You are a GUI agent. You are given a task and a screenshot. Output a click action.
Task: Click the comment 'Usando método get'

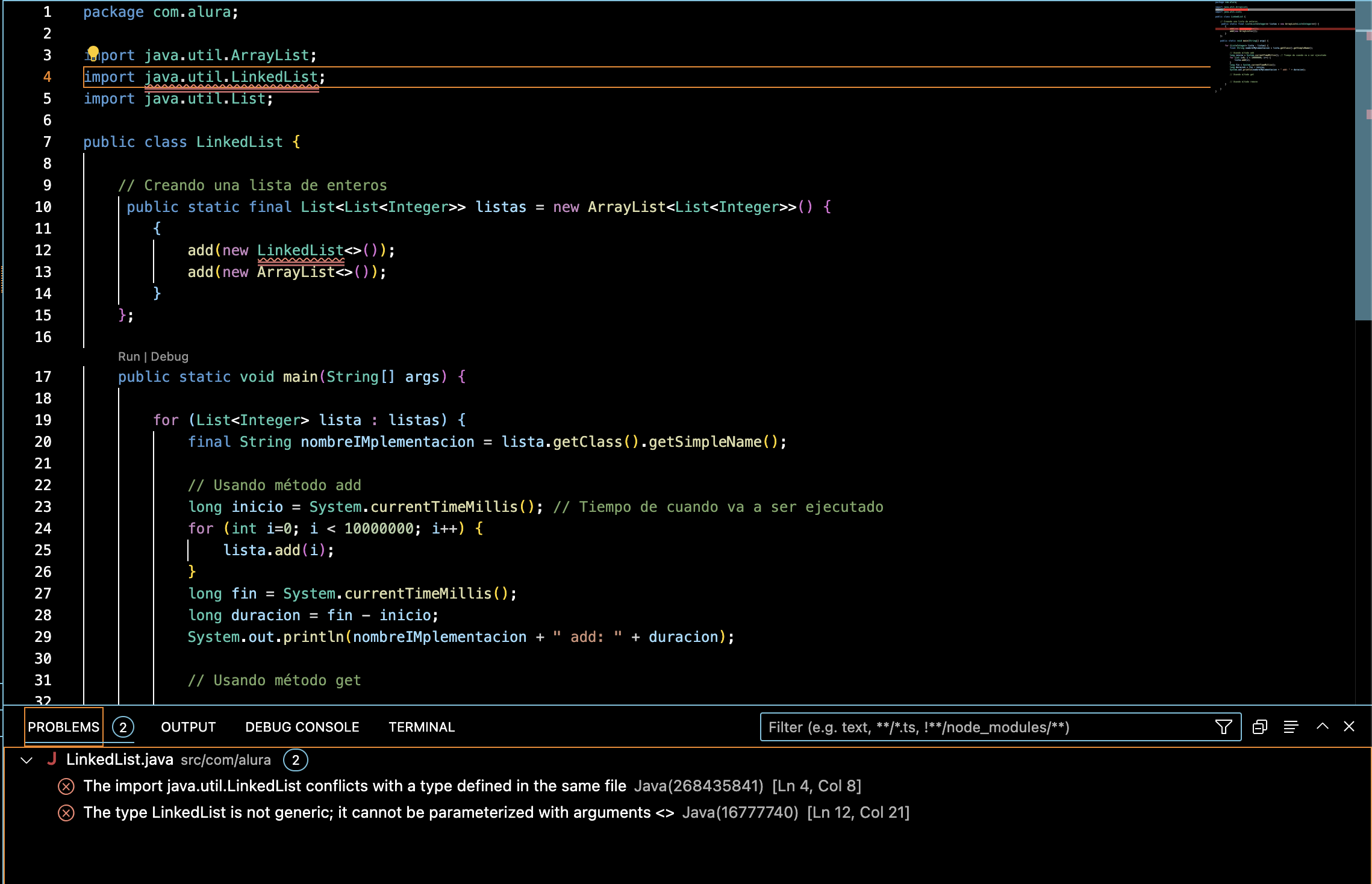[274, 680]
